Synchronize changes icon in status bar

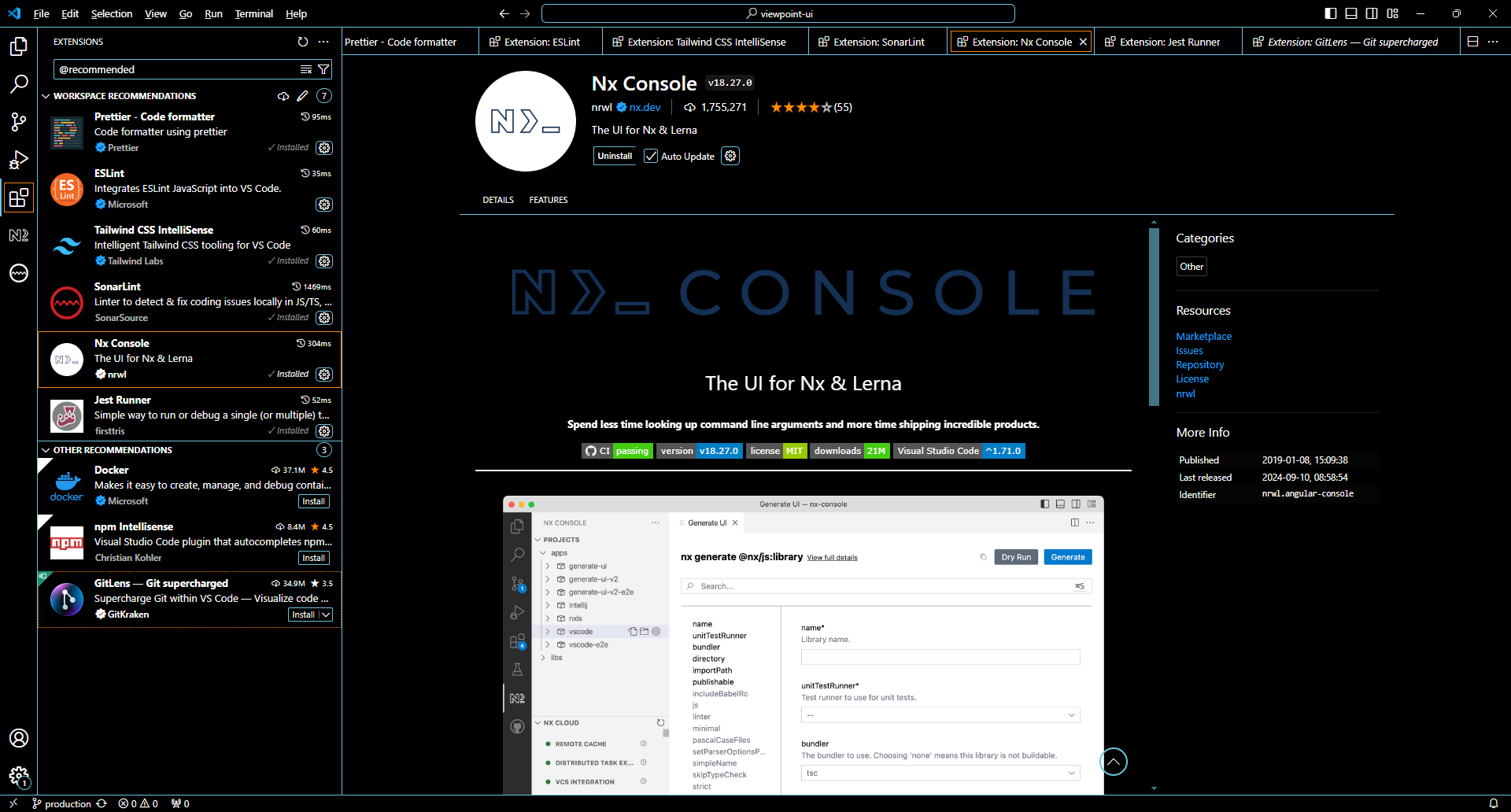click(x=102, y=803)
